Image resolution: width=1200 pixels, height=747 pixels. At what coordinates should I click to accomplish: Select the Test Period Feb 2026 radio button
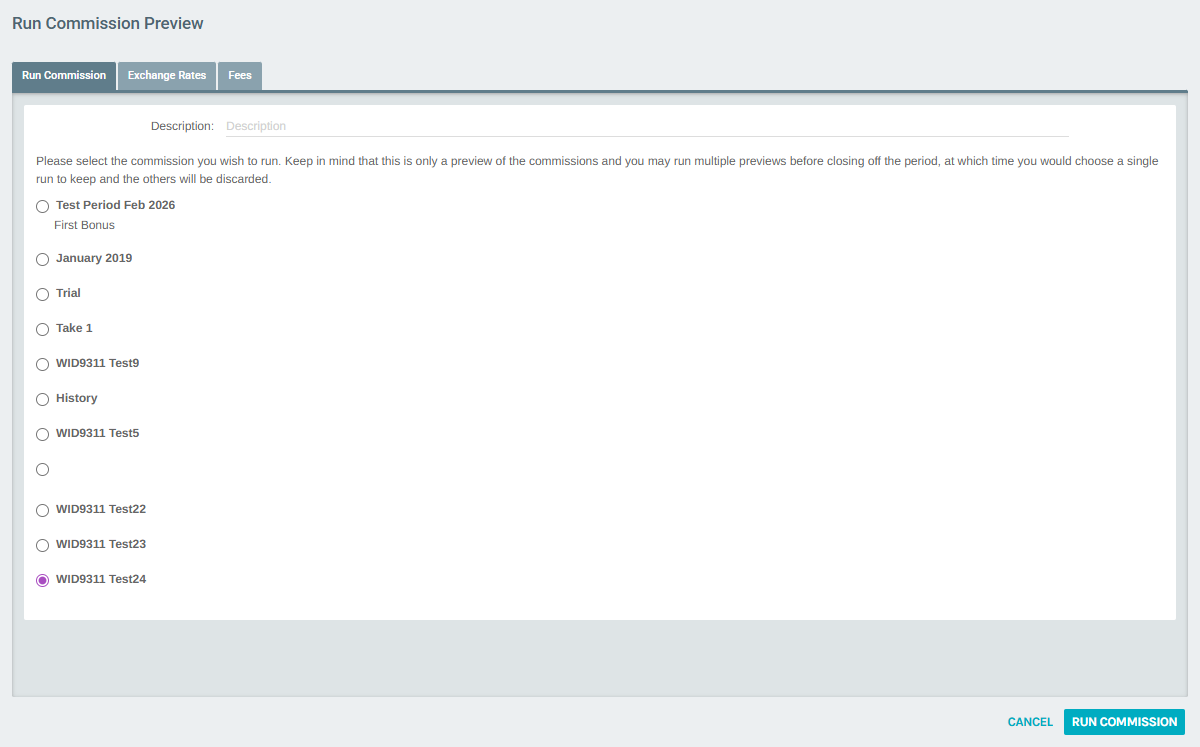[x=42, y=206]
